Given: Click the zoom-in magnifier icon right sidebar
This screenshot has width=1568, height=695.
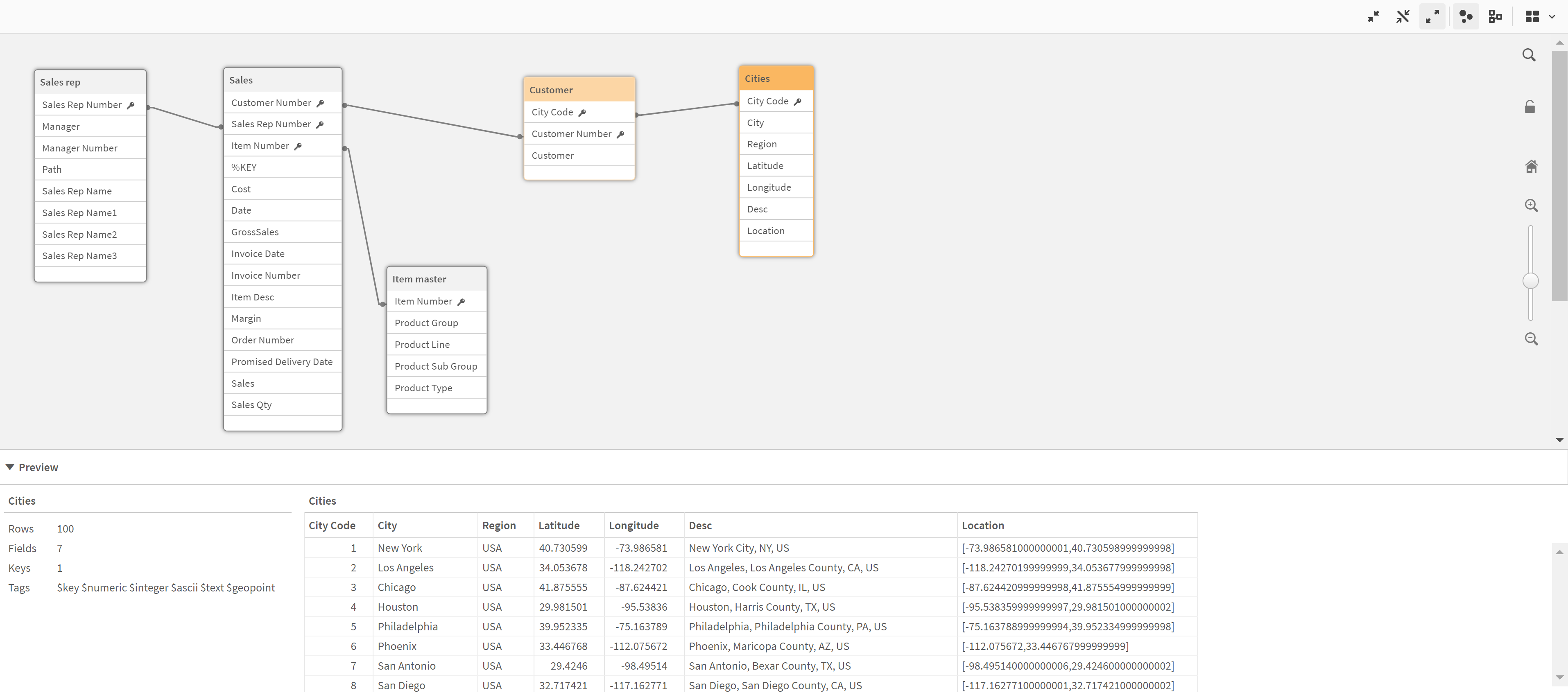Looking at the screenshot, I should (x=1530, y=206).
